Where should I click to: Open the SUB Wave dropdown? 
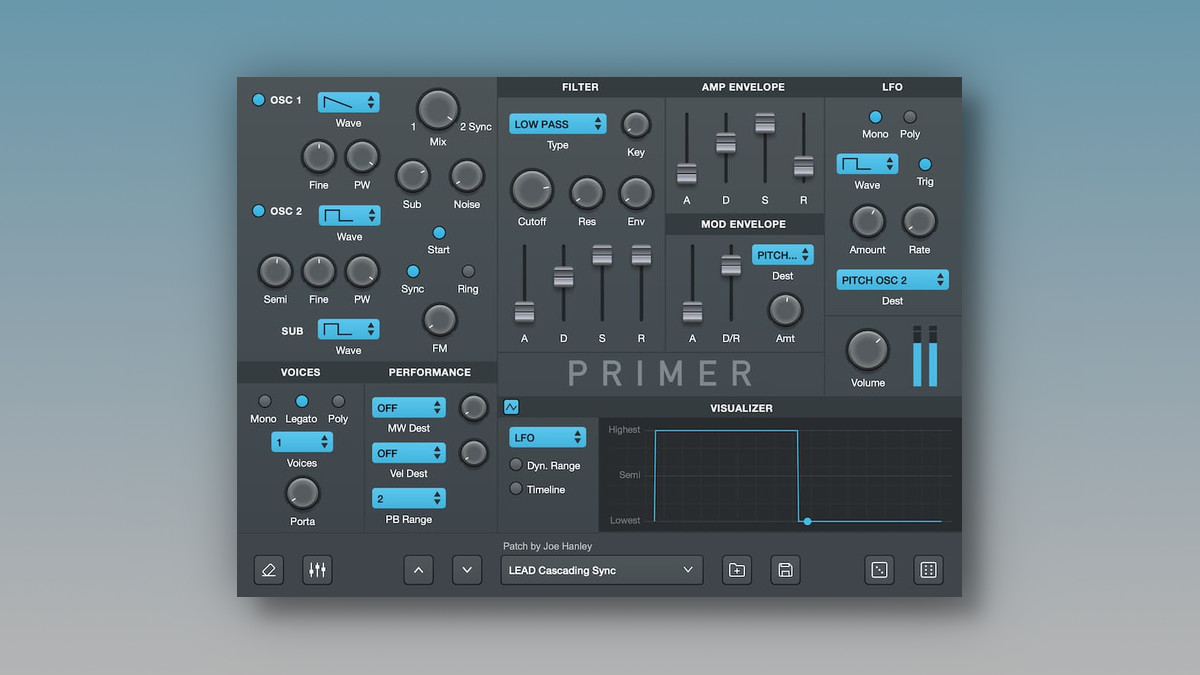(x=349, y=329)
